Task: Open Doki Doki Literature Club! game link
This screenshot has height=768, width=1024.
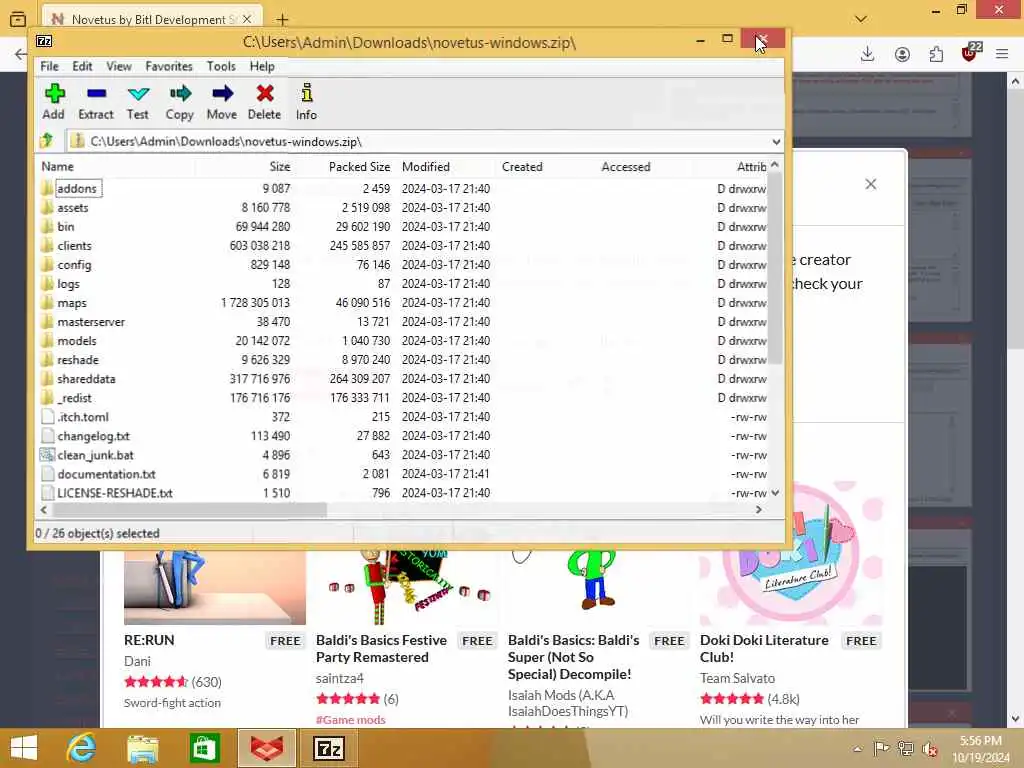Action: tap(764, 648)
